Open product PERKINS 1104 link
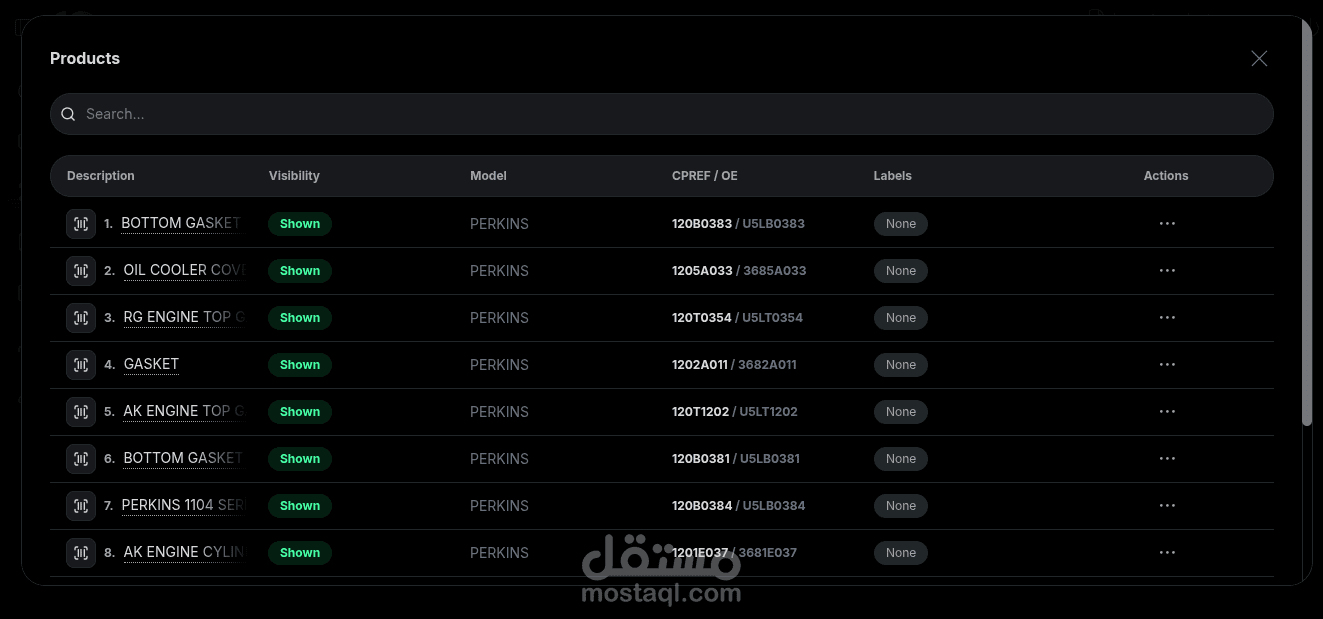 click(x=184, y=505)
